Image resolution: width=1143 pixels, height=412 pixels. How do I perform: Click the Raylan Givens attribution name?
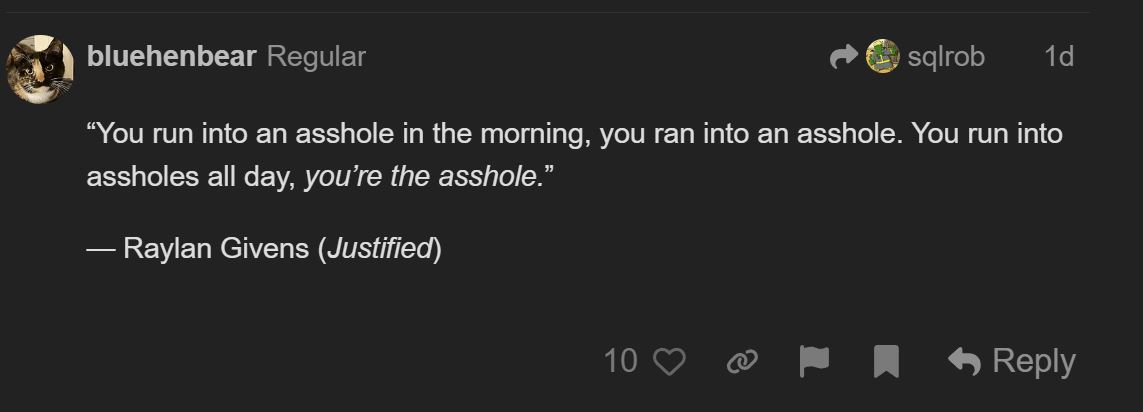tap(215, 248)
